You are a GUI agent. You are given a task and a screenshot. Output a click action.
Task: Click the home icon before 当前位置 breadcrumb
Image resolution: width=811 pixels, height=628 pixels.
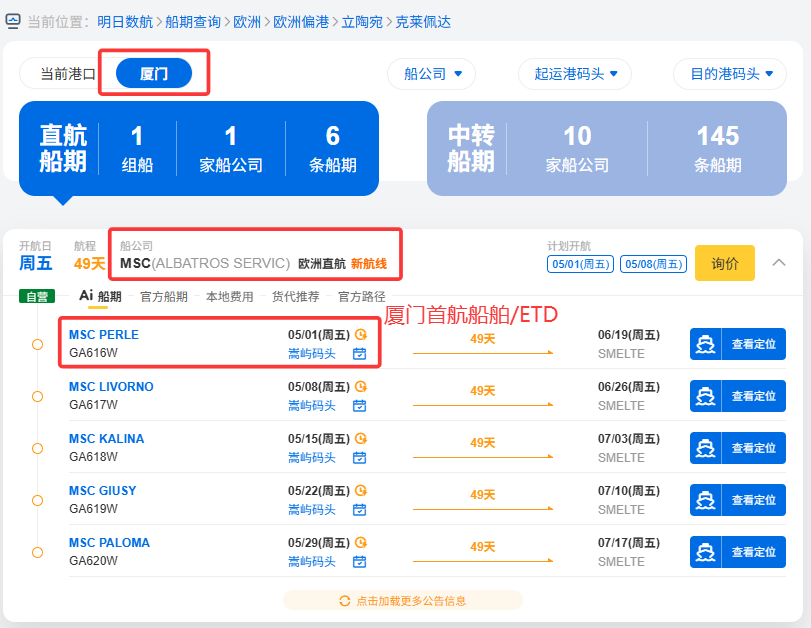coord(12,20)
